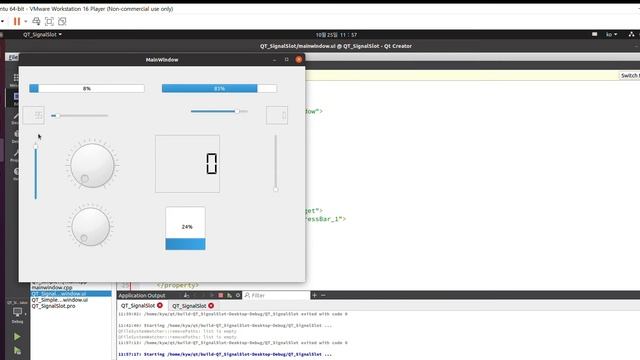640x360 pixels.
Task: Click the right small LCD number box
Action: (277, 116)
